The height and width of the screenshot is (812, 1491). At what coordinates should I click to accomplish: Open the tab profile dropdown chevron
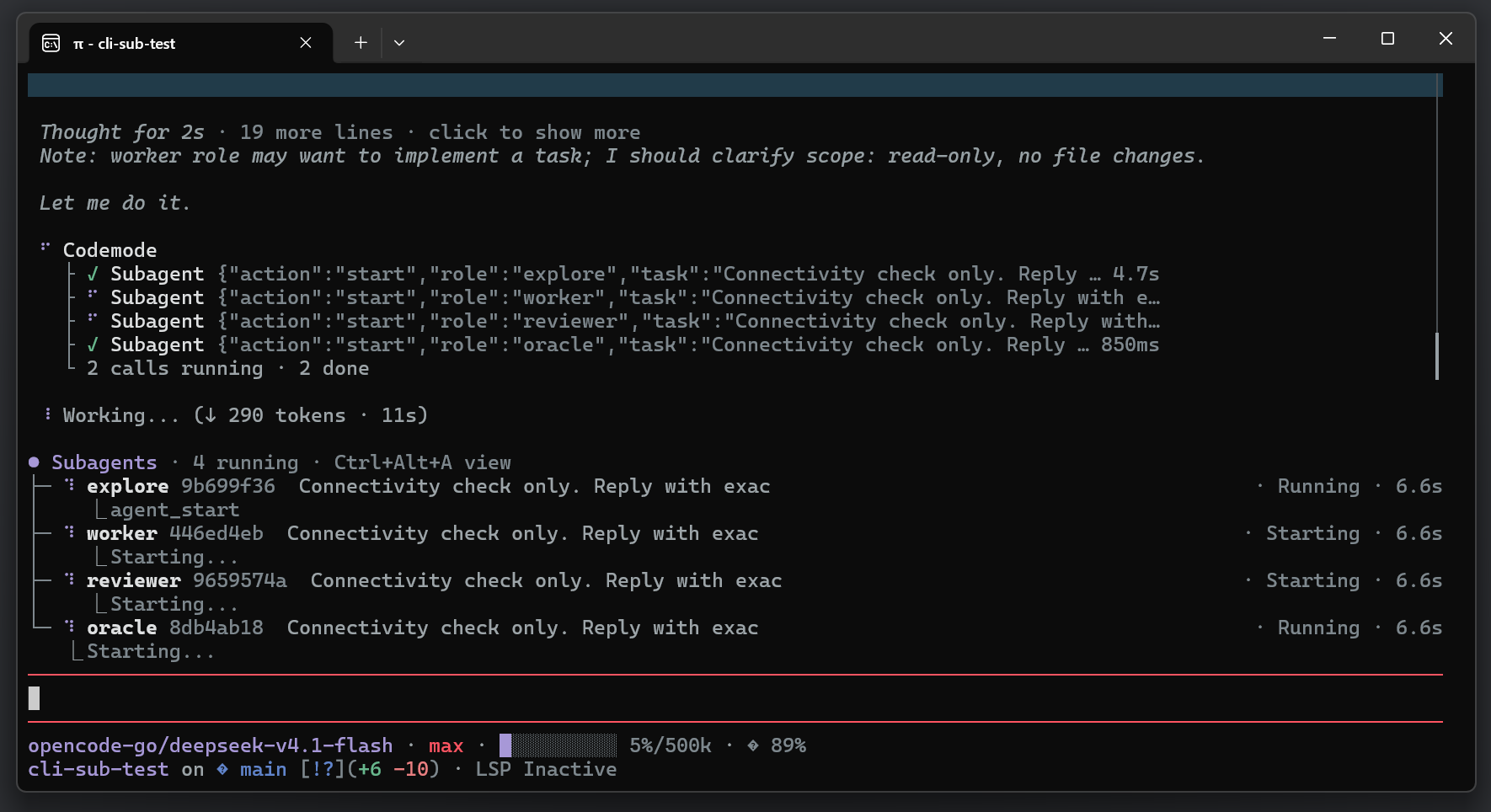(399, 43)
